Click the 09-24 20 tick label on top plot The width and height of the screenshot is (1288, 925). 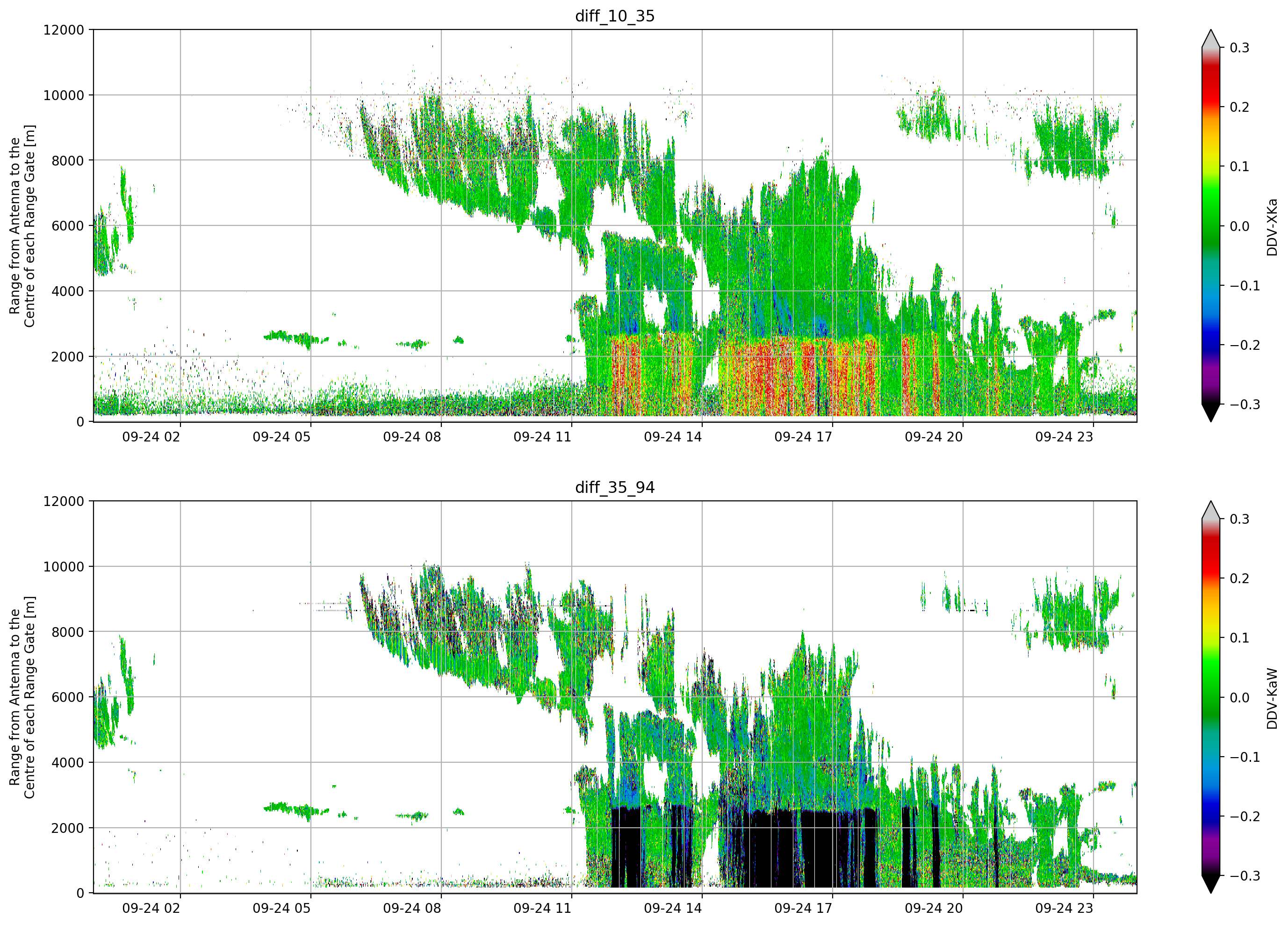coord(934,437)
